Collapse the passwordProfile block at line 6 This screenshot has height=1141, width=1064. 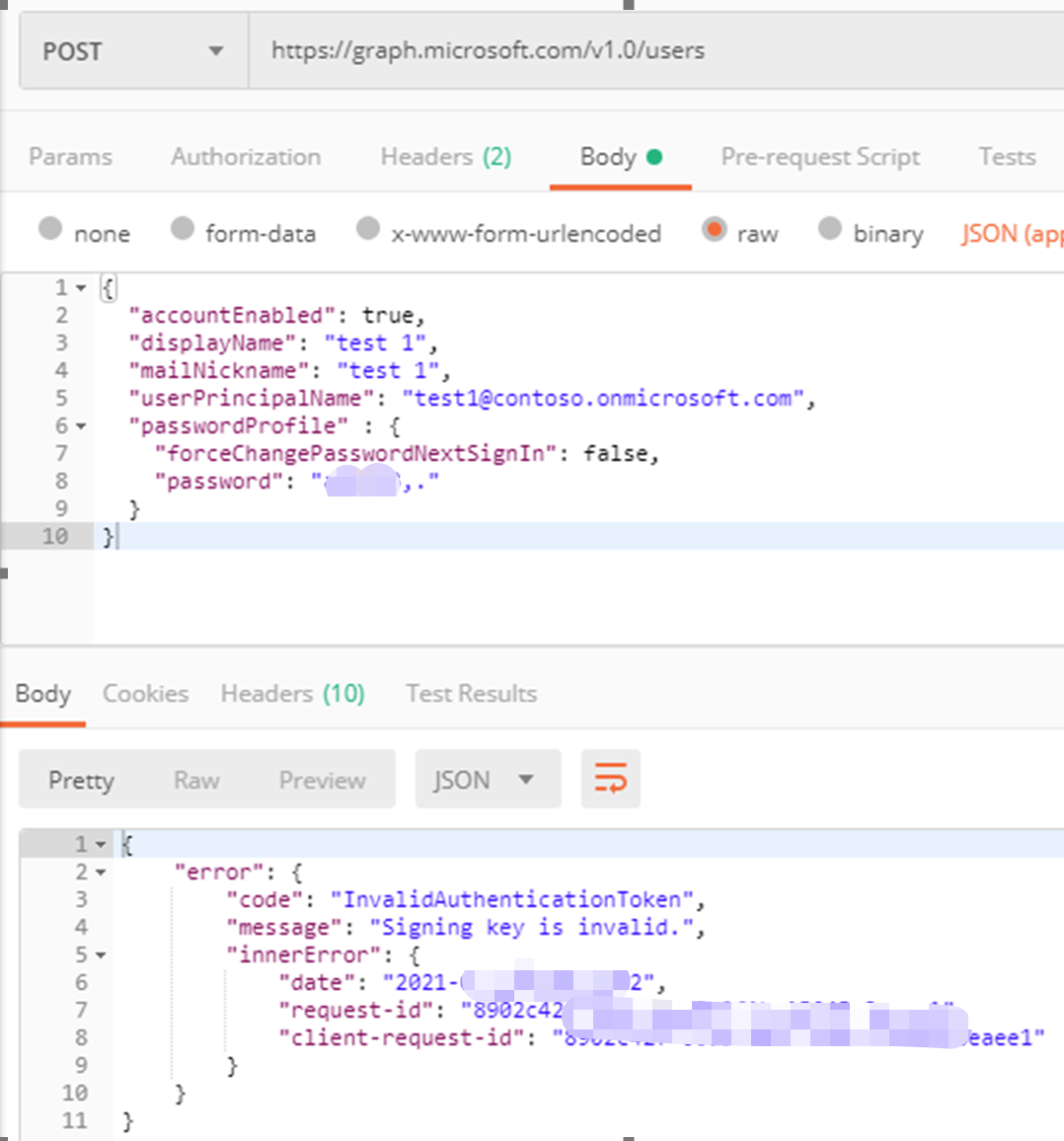81,426
